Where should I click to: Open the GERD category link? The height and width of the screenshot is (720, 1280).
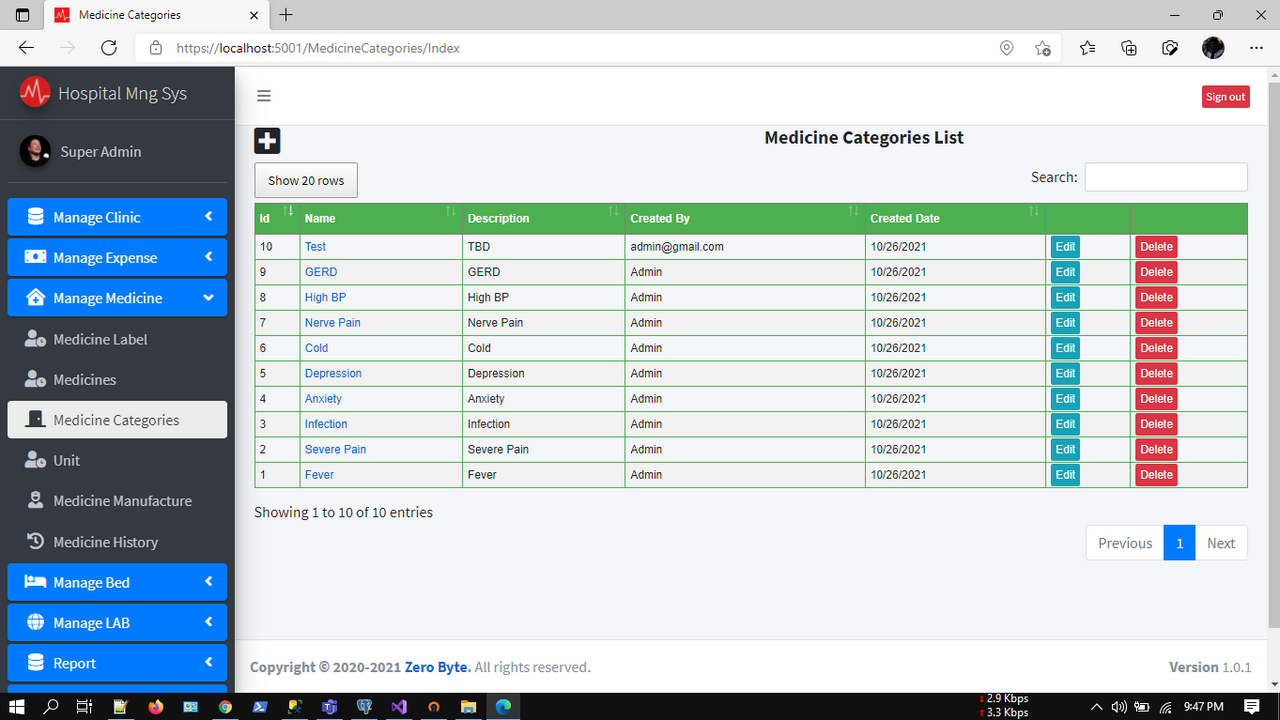(x=321, y=271)
